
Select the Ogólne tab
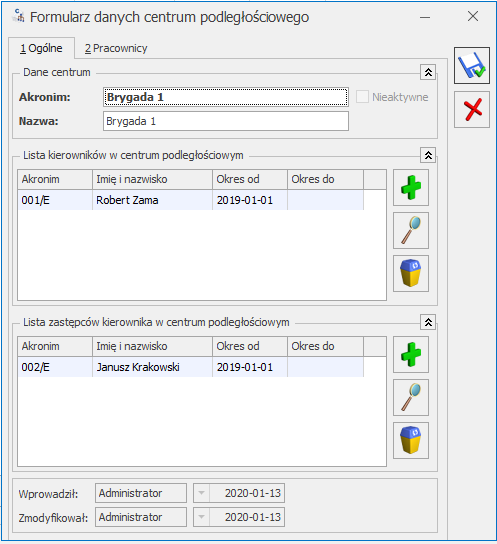tap(41, 48)
